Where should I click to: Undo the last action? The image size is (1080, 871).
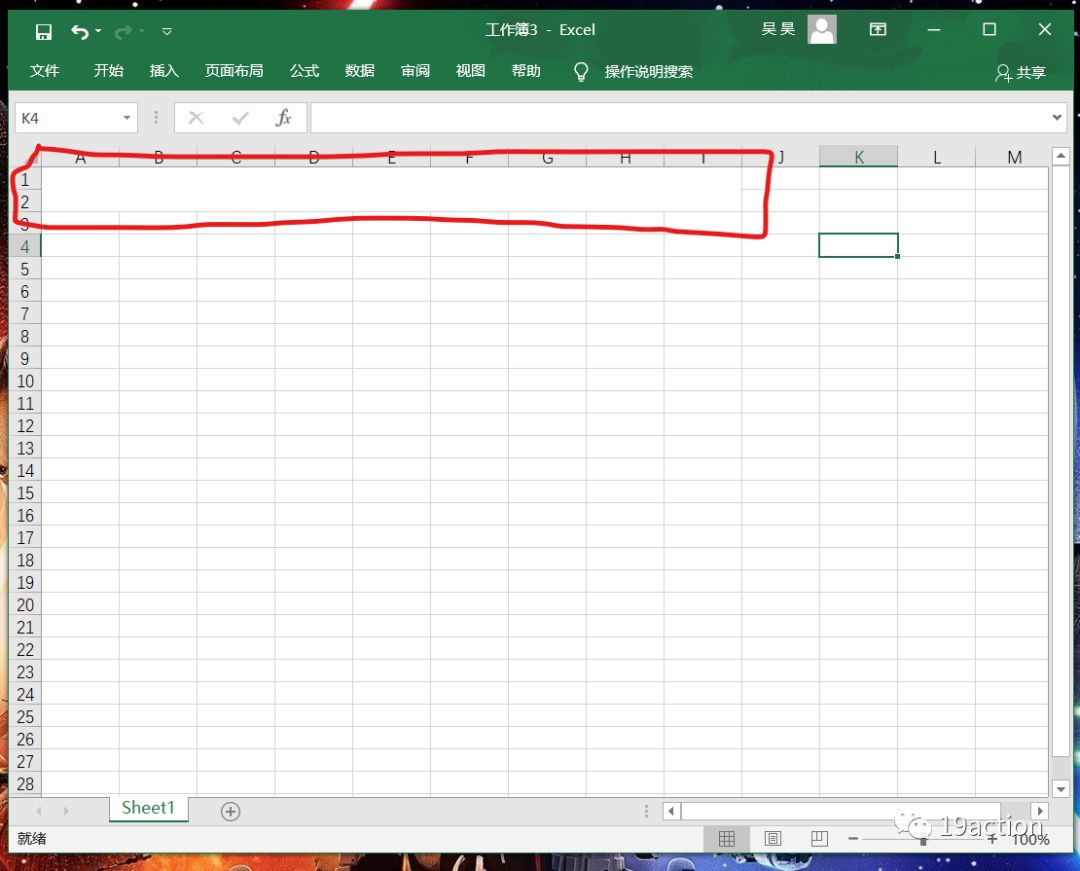pyautogui.click(x=79, y=32)
